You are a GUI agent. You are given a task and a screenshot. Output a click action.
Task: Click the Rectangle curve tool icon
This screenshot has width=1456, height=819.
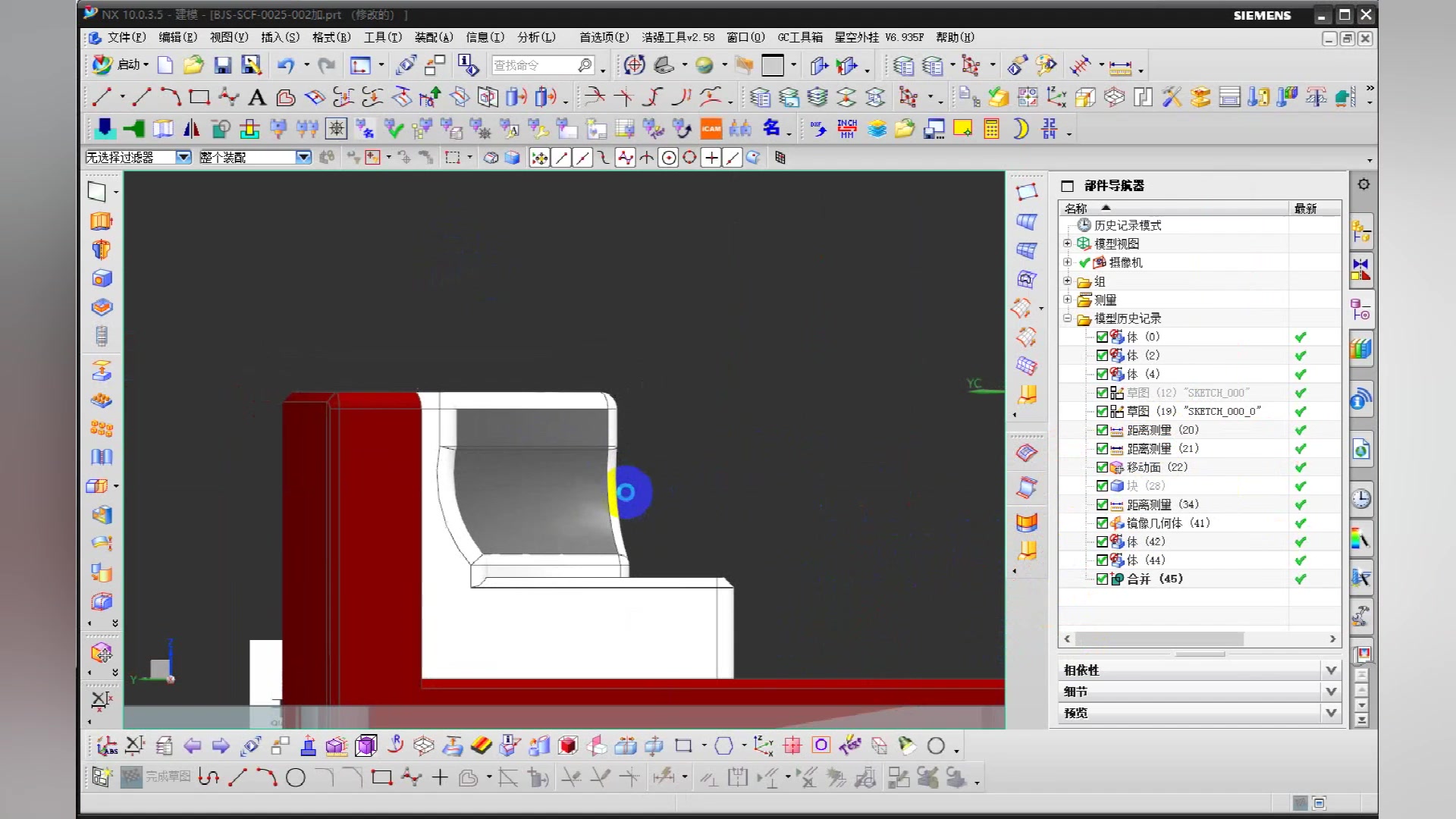[x=199, y=97]
